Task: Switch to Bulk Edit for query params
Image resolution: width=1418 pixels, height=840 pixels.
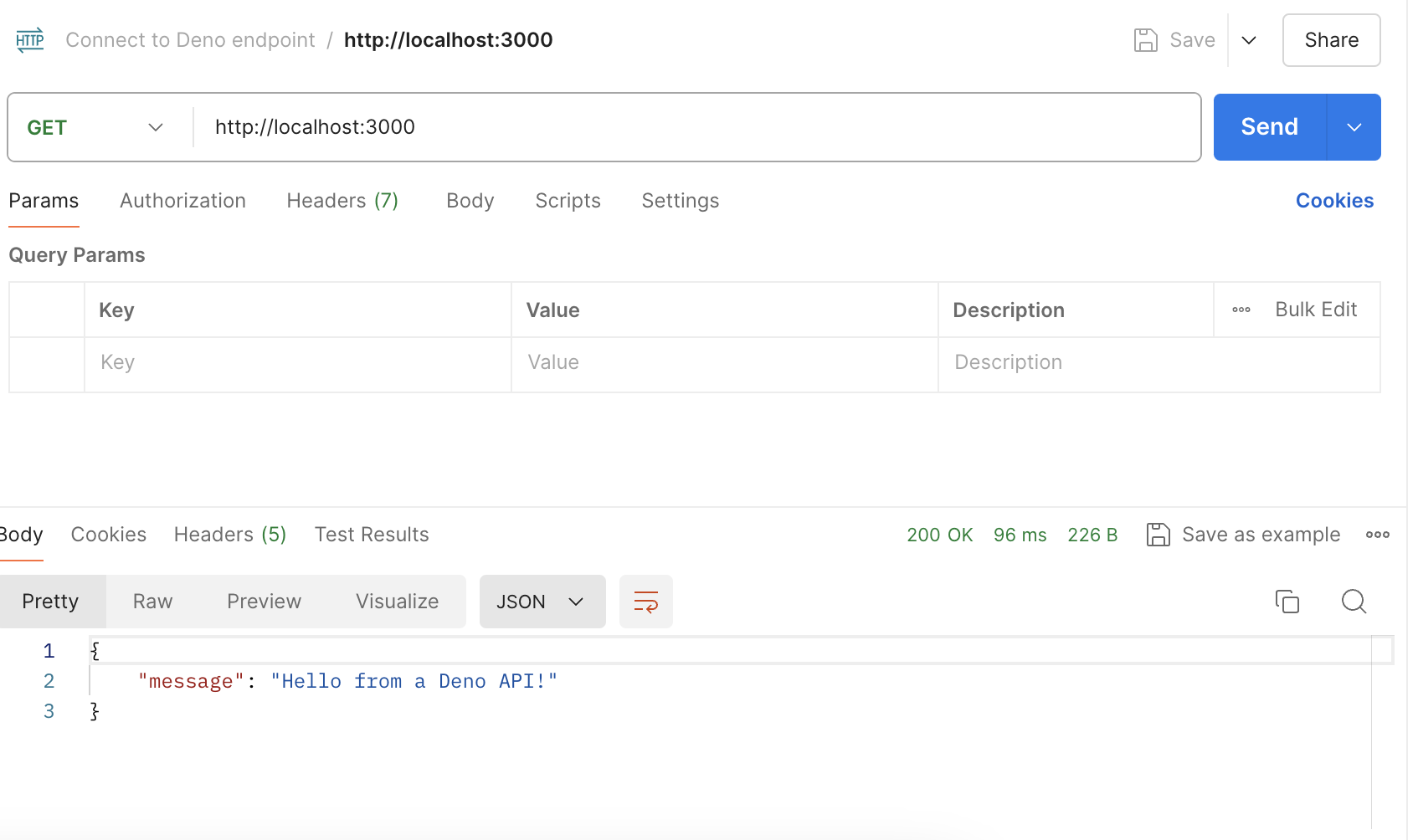Action: click(1316, 309)
